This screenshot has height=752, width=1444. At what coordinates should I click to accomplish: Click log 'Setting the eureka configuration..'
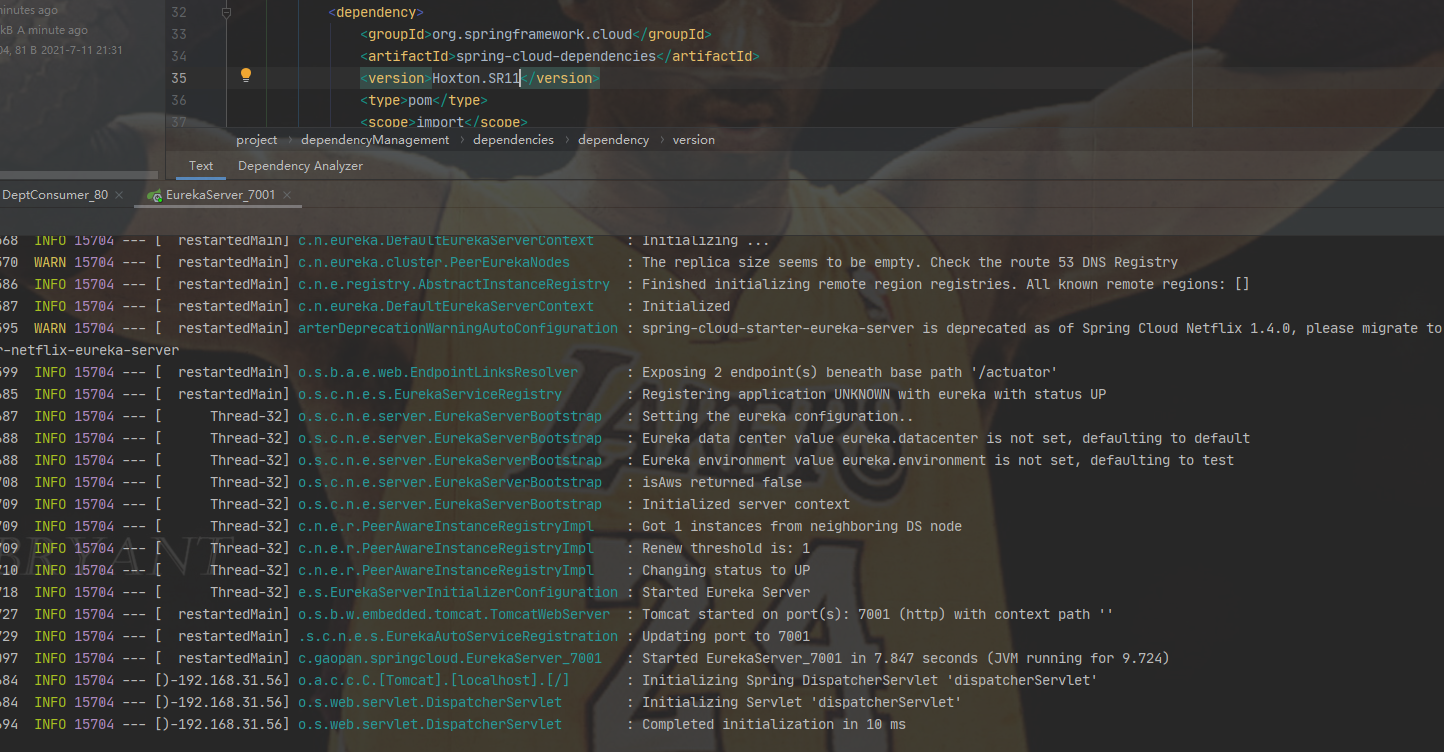tap(778, 416)
